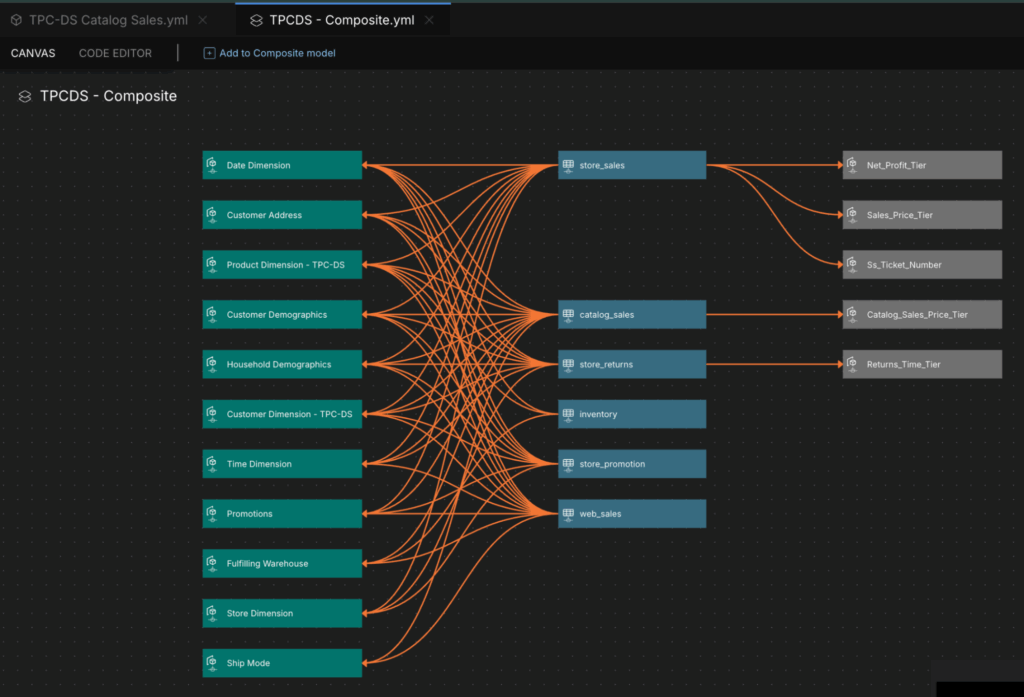
Task: Switch to the CODE EDITOR view
Action: [115, 53]
